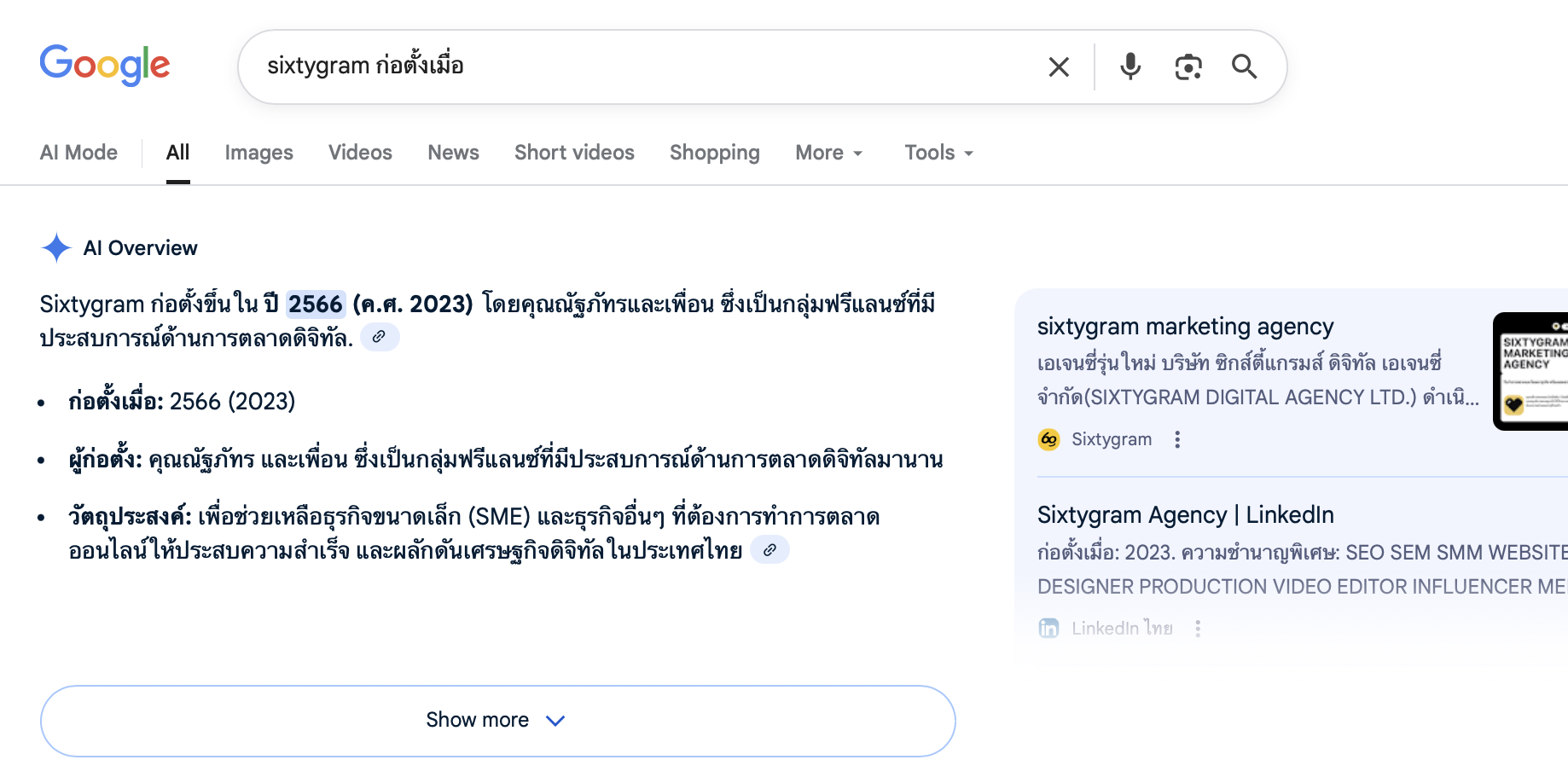This screenshot has width=1568, height=783.
Task: Start voice search with the microphone icon
Action: pyautogui.click(x=1130, y=67)
